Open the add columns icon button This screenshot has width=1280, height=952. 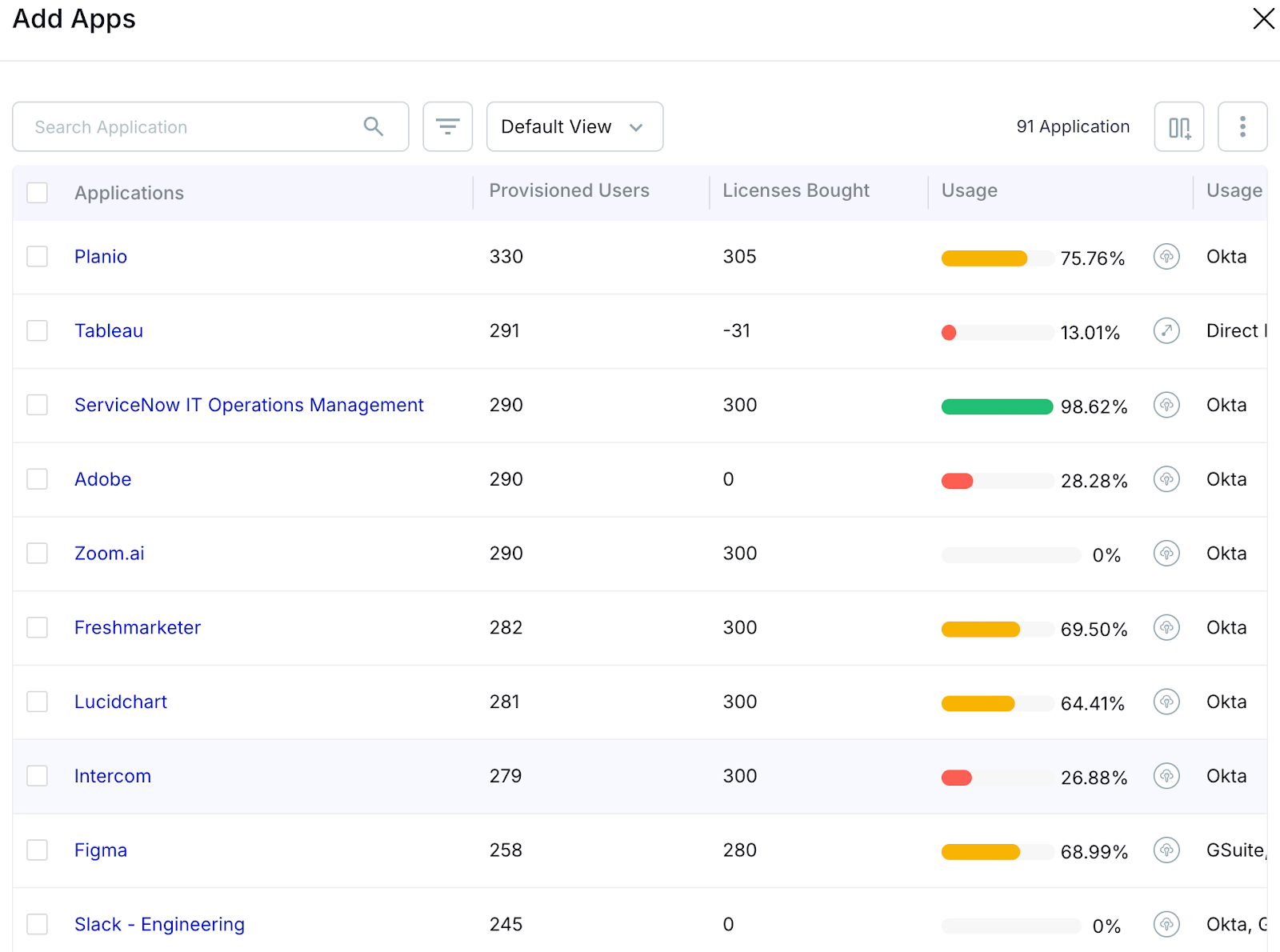1179,126
